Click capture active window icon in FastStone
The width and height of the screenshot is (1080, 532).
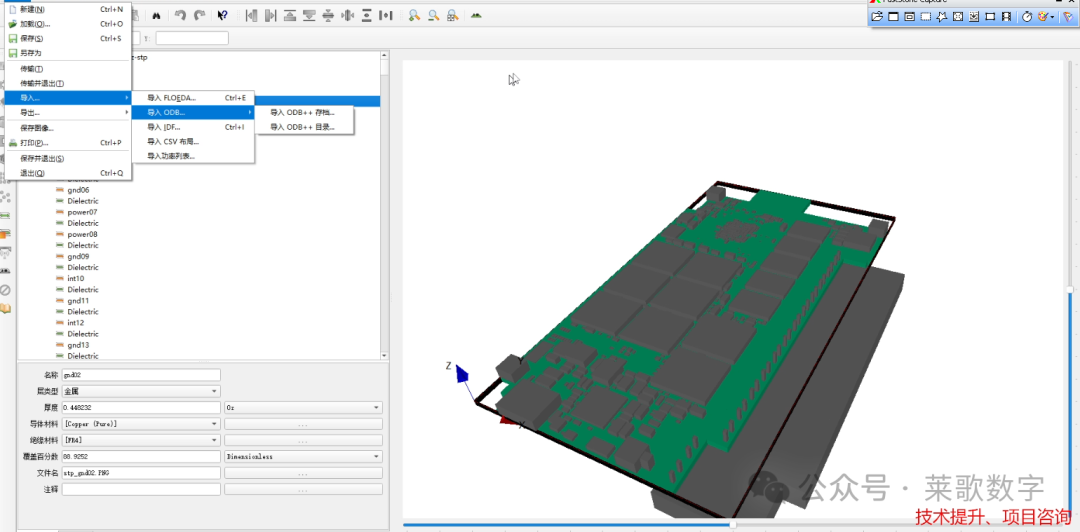pyautogui.click(x=893, y=17)
